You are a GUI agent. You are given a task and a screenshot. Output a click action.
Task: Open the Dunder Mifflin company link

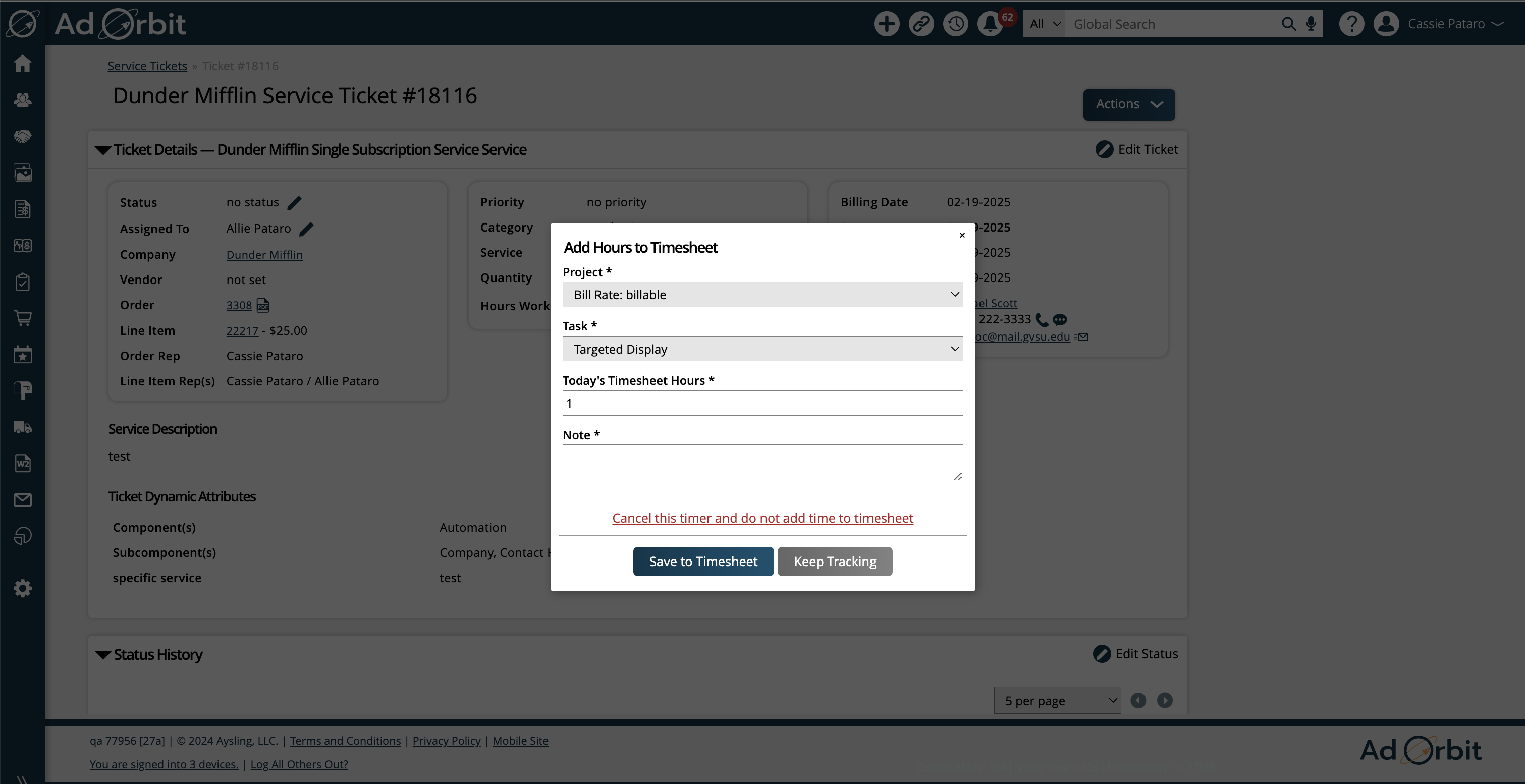pos(264,255)
